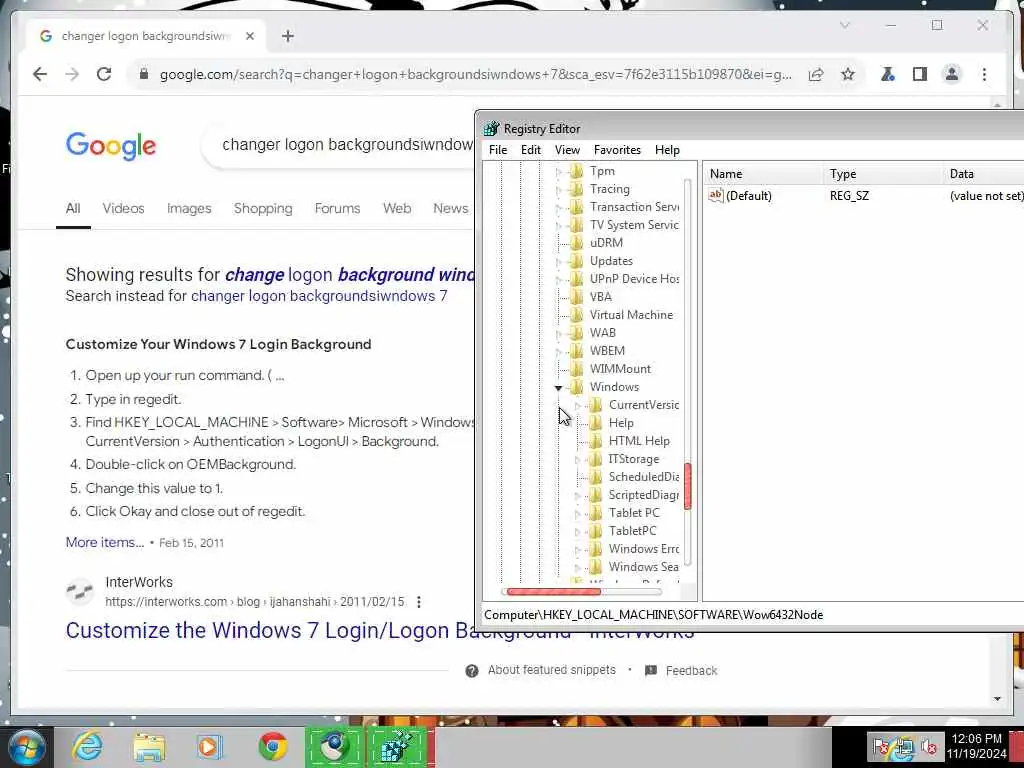Toggle Chrome side panel
Screen dimensions: 1024x768
coord(920,74)
